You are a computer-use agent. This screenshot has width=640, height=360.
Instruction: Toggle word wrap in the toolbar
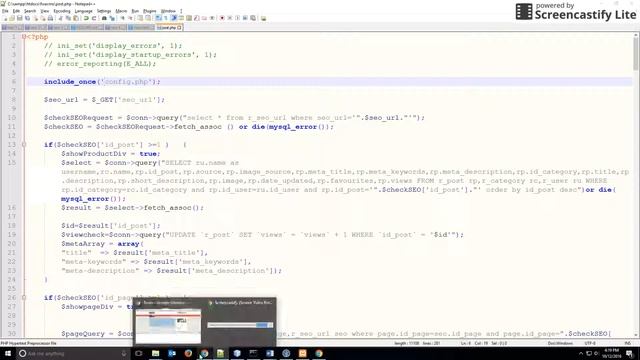point(158,18)
